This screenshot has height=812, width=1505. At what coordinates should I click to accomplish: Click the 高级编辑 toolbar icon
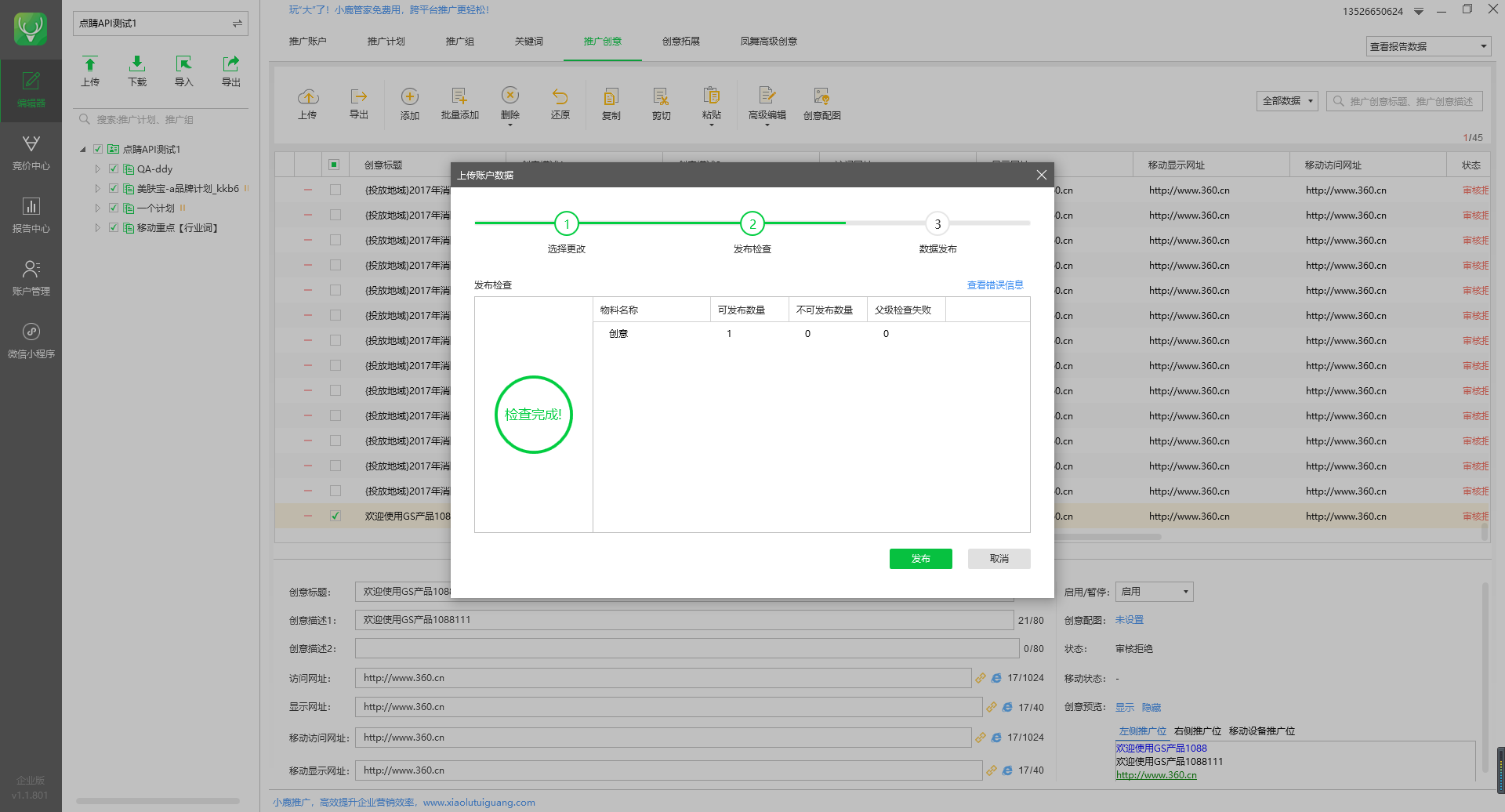767,103
